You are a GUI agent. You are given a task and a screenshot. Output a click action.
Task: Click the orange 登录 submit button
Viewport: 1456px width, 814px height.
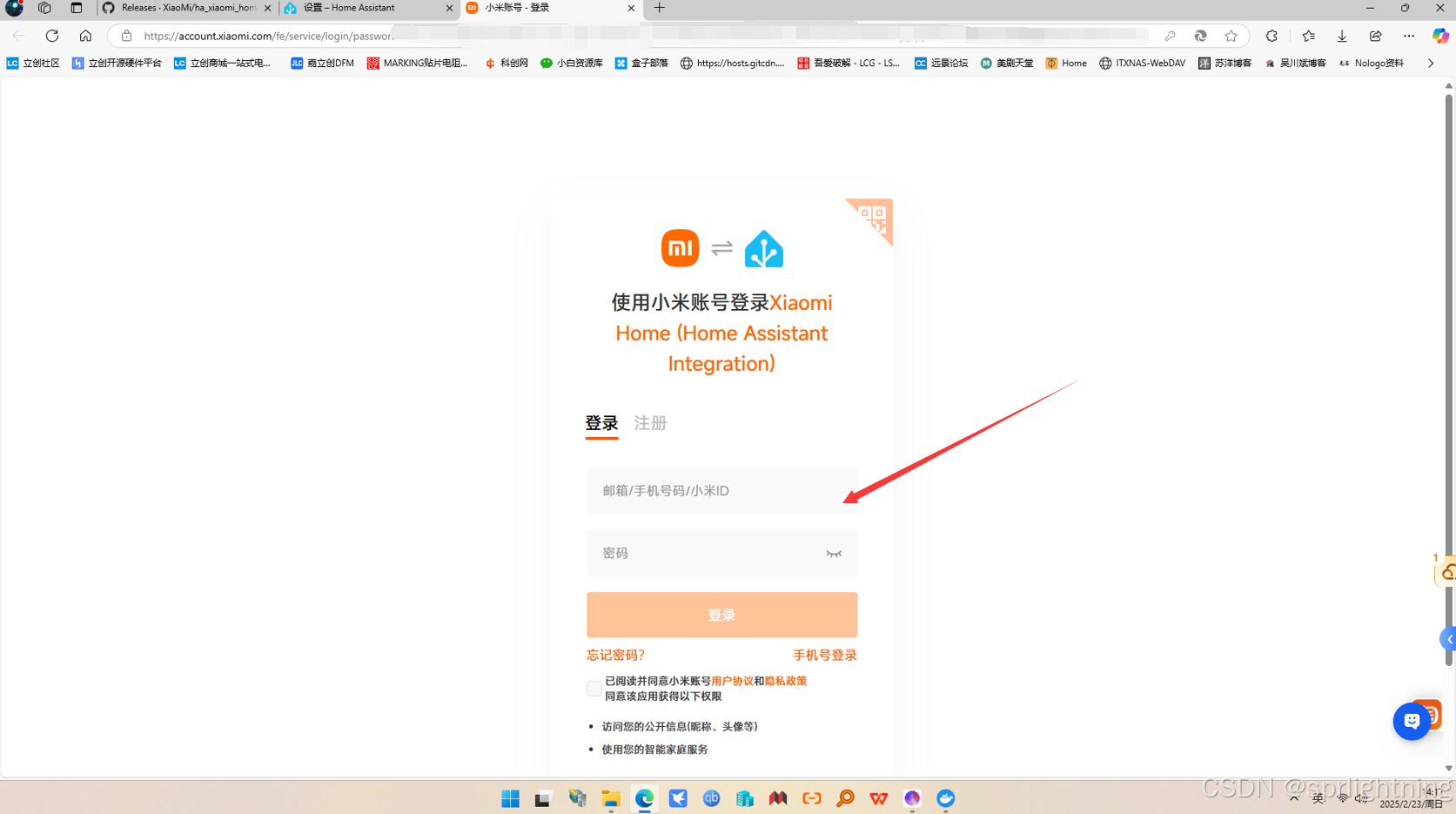coord(721,616)
